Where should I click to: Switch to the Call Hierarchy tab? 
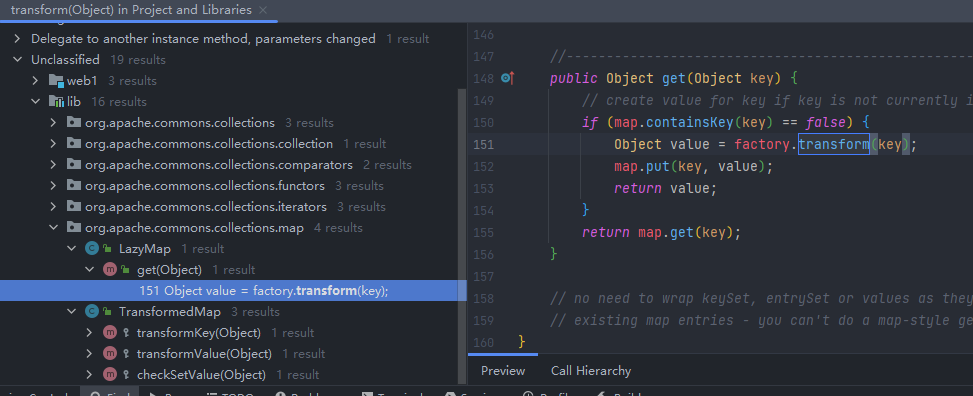click(591, 371)
